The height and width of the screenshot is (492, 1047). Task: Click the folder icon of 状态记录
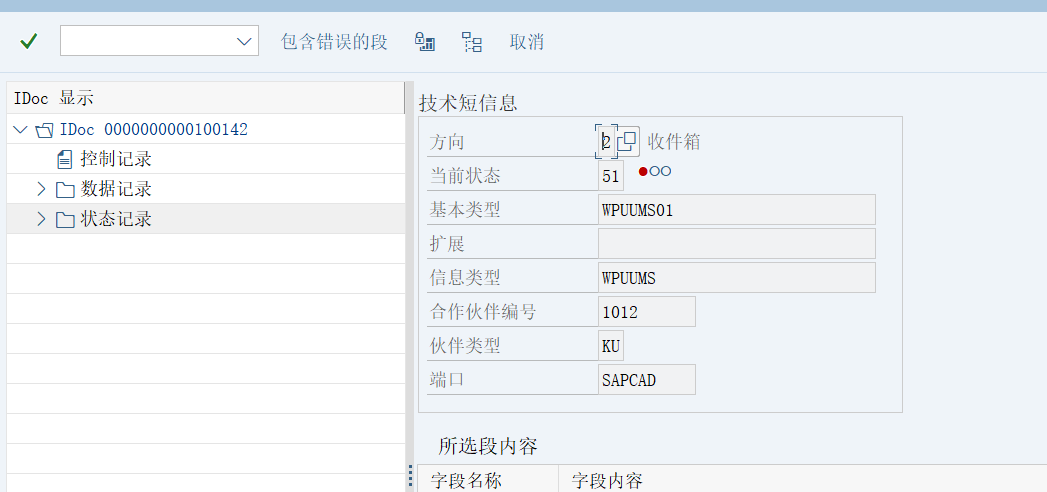click(65, 220)
